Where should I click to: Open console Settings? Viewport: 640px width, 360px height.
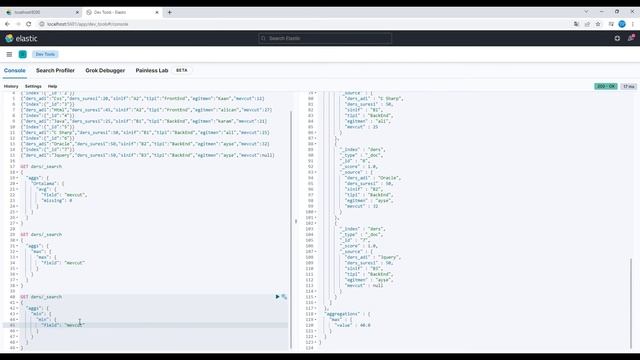point(33,87)
